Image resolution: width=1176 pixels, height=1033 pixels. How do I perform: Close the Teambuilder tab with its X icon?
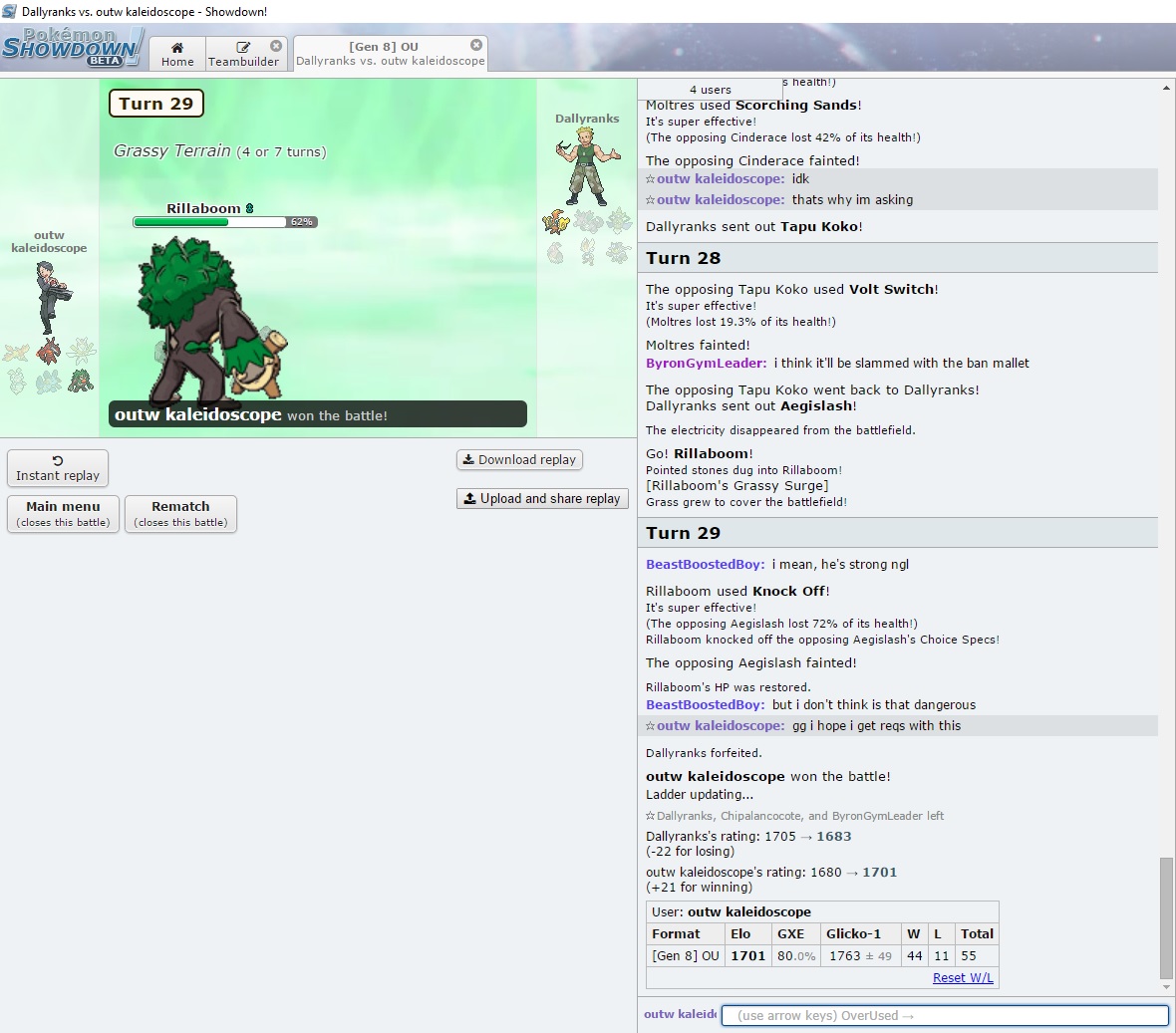tap(276, 46)
